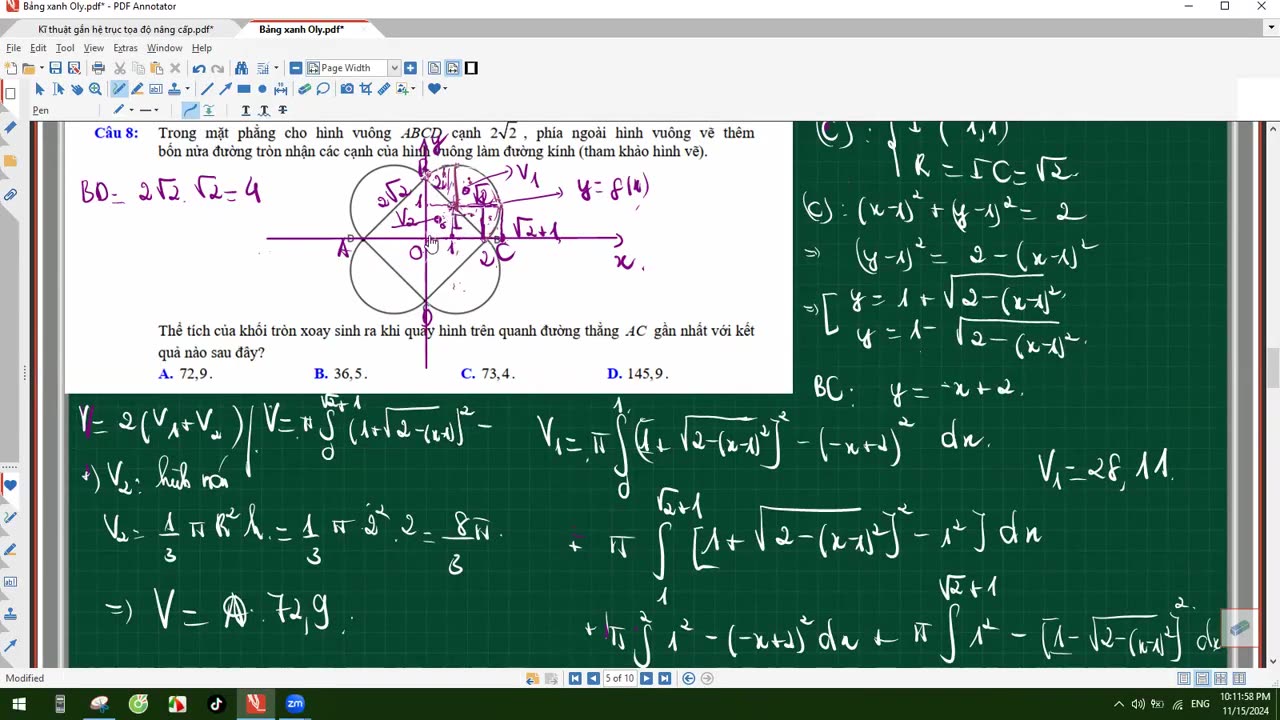Select the arrow Select tool
This screenshot has height=720, width=1280.
pos(40,89)
